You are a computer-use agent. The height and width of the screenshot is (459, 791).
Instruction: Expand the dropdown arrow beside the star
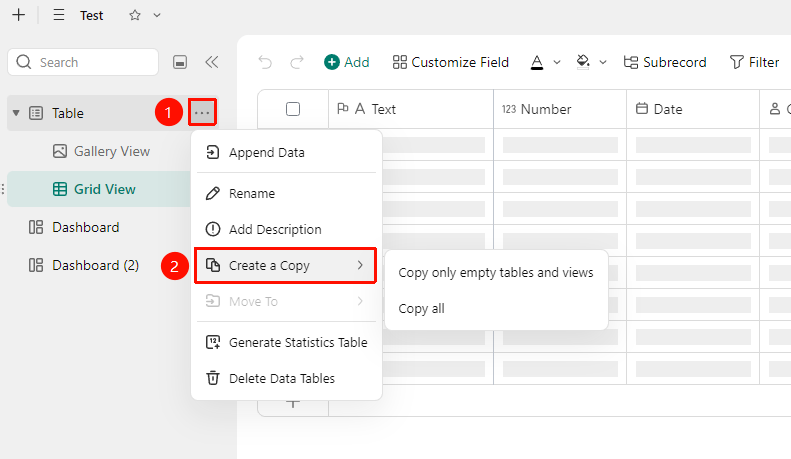157,15
